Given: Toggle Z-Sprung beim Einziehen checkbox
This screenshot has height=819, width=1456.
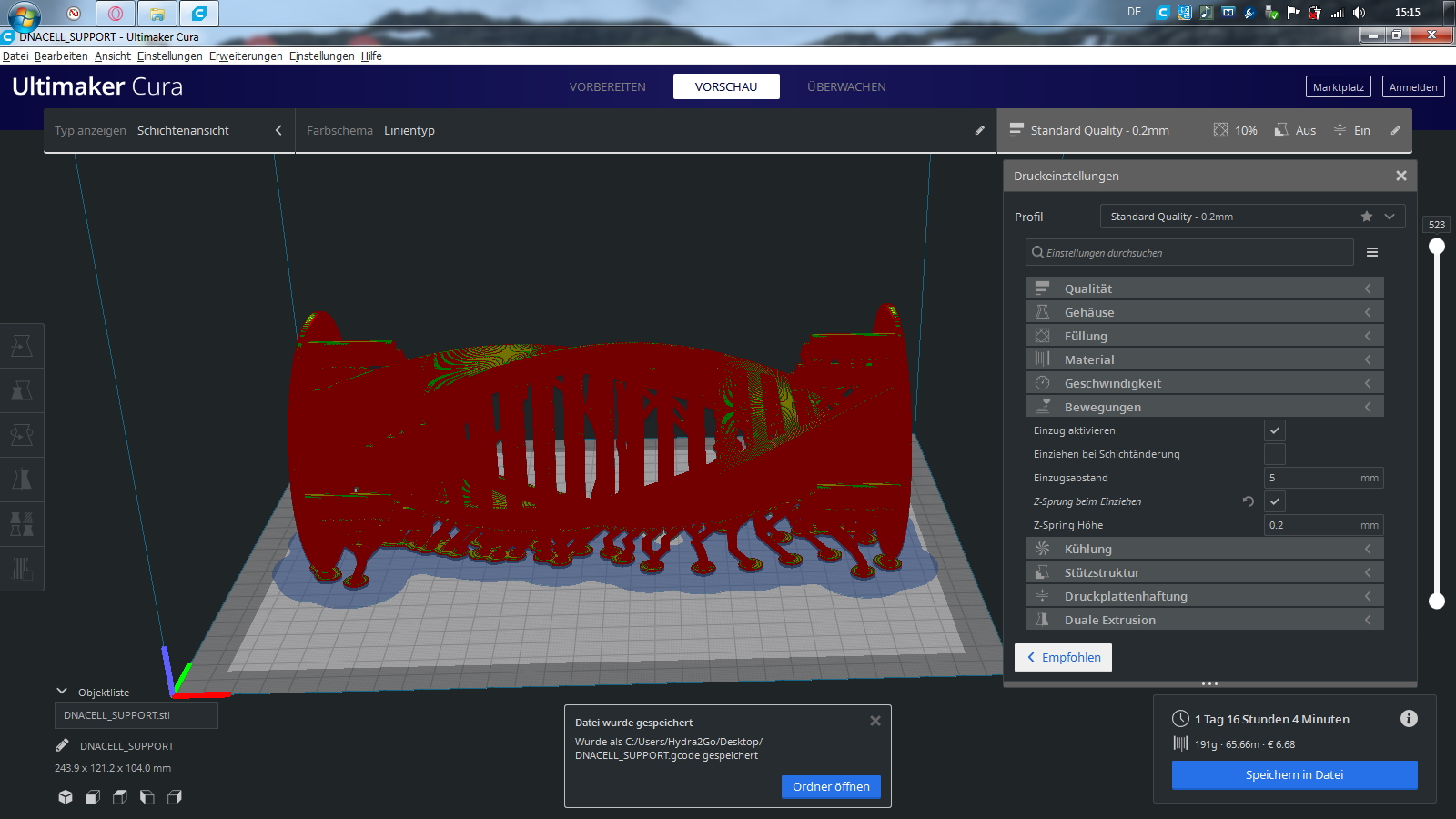Looking at the screenshot, I should [1275, 501].
